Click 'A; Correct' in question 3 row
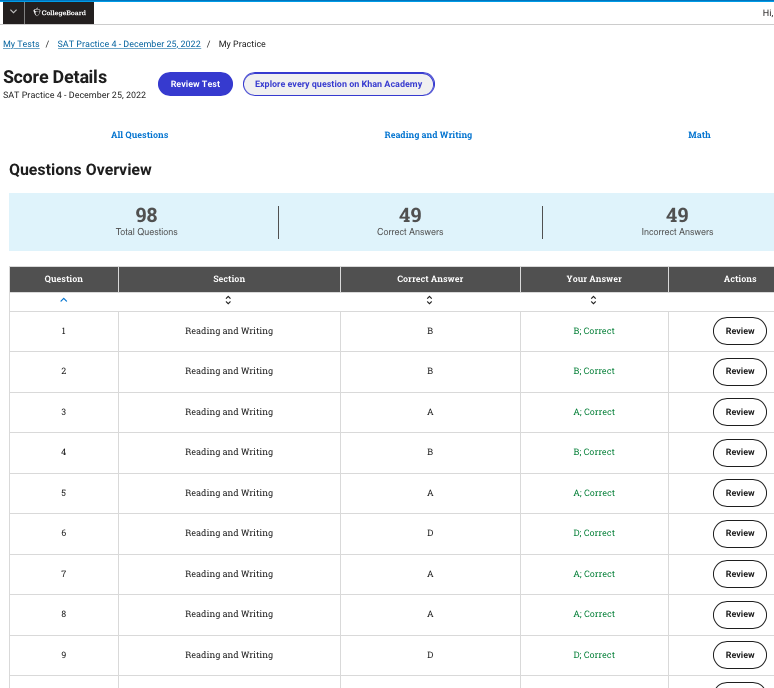 [x=594, y=412]
